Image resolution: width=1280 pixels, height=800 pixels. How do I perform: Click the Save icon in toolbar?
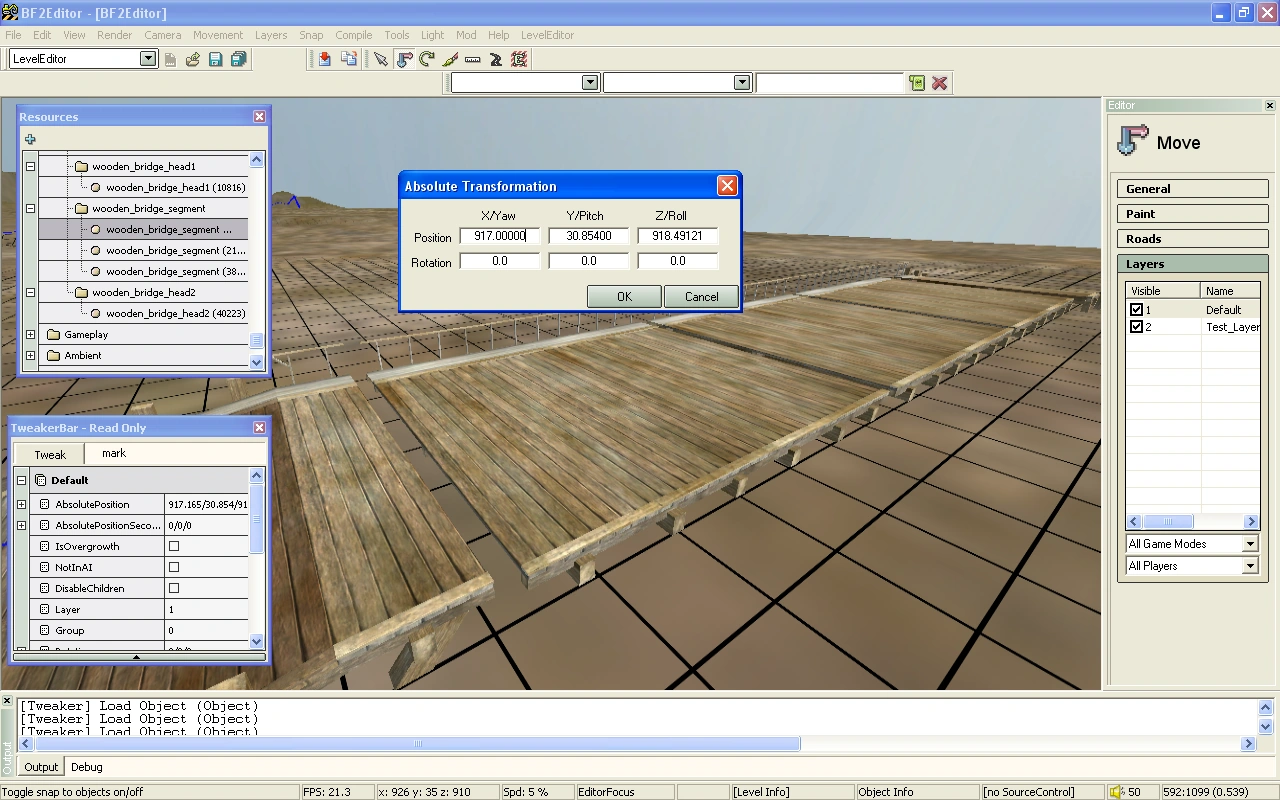point(215,60)
